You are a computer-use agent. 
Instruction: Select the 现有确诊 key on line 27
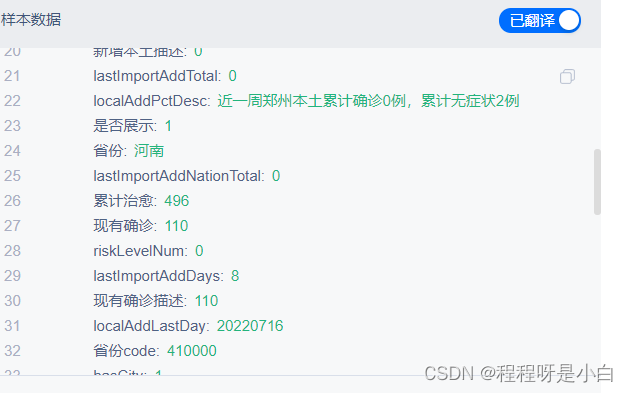tap(125, 226)
